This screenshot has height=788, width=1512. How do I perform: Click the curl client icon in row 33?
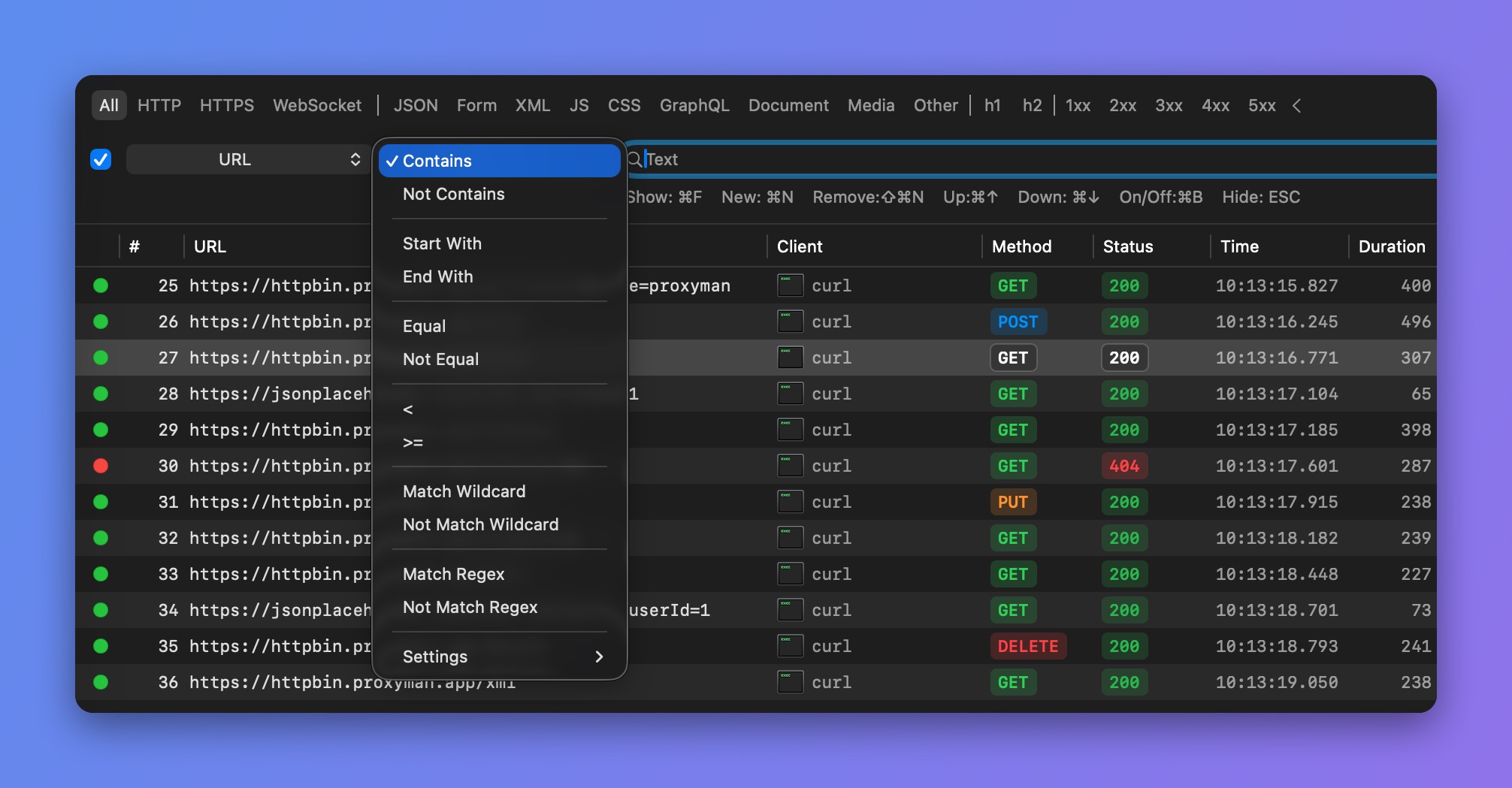[790, 574]
